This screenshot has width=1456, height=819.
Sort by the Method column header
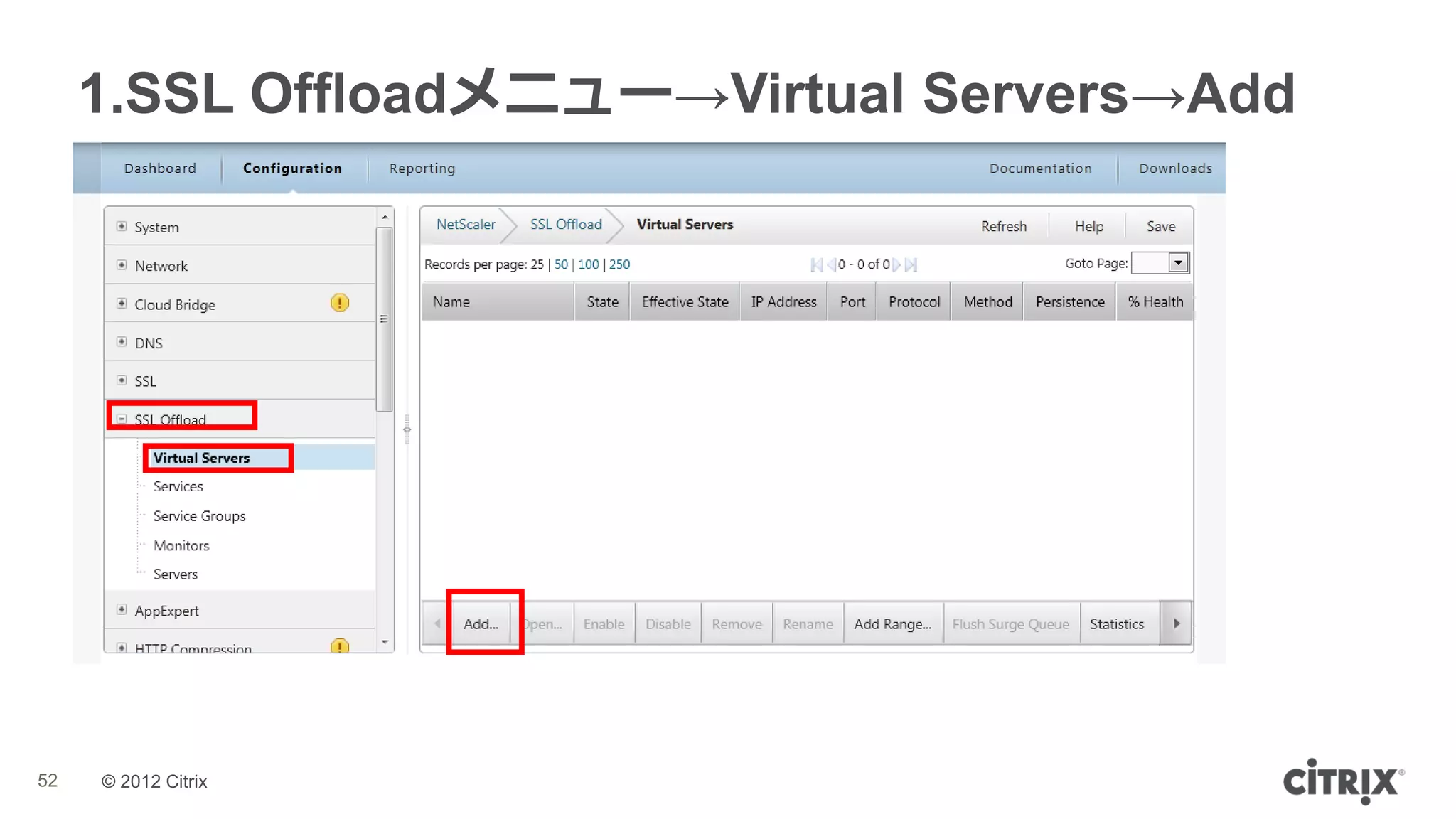pos(987,302)
